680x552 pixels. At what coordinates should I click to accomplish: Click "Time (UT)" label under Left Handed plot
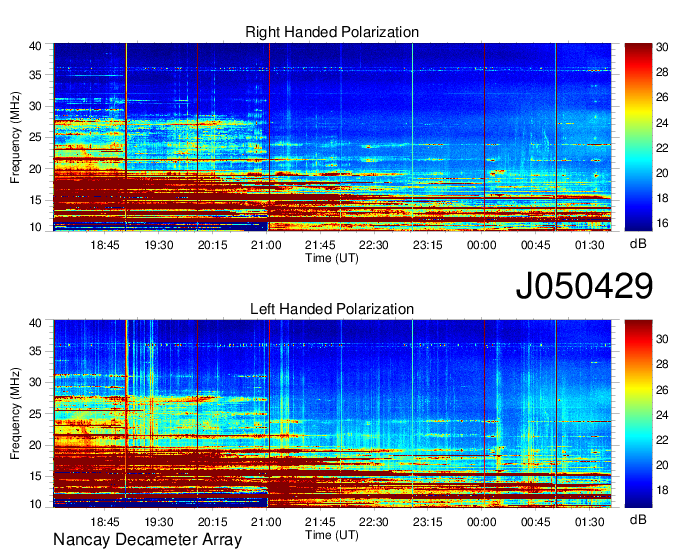click(x=332, y=535)
